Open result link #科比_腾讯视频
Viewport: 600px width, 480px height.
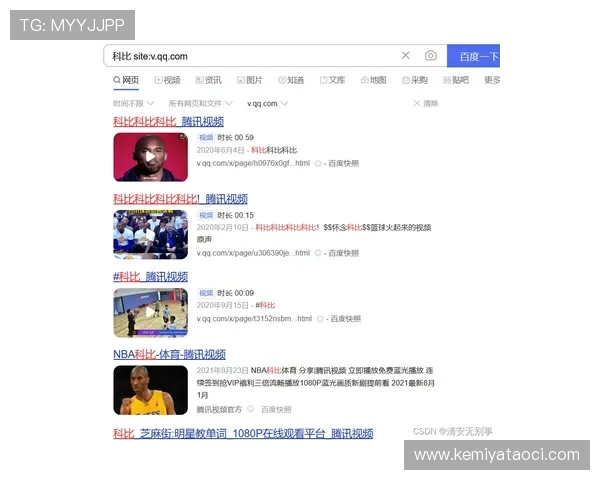(x=150, y=277)
